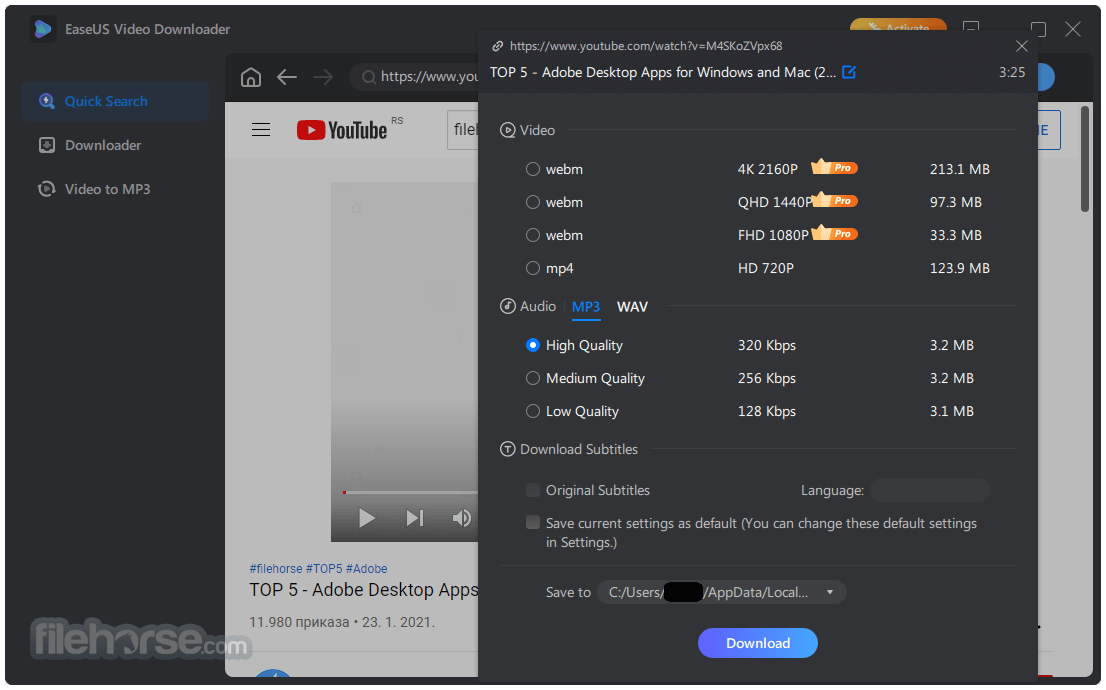Maximize the EaseUS window
Screen dimensions: 1106x690
tap(1038, 28)
